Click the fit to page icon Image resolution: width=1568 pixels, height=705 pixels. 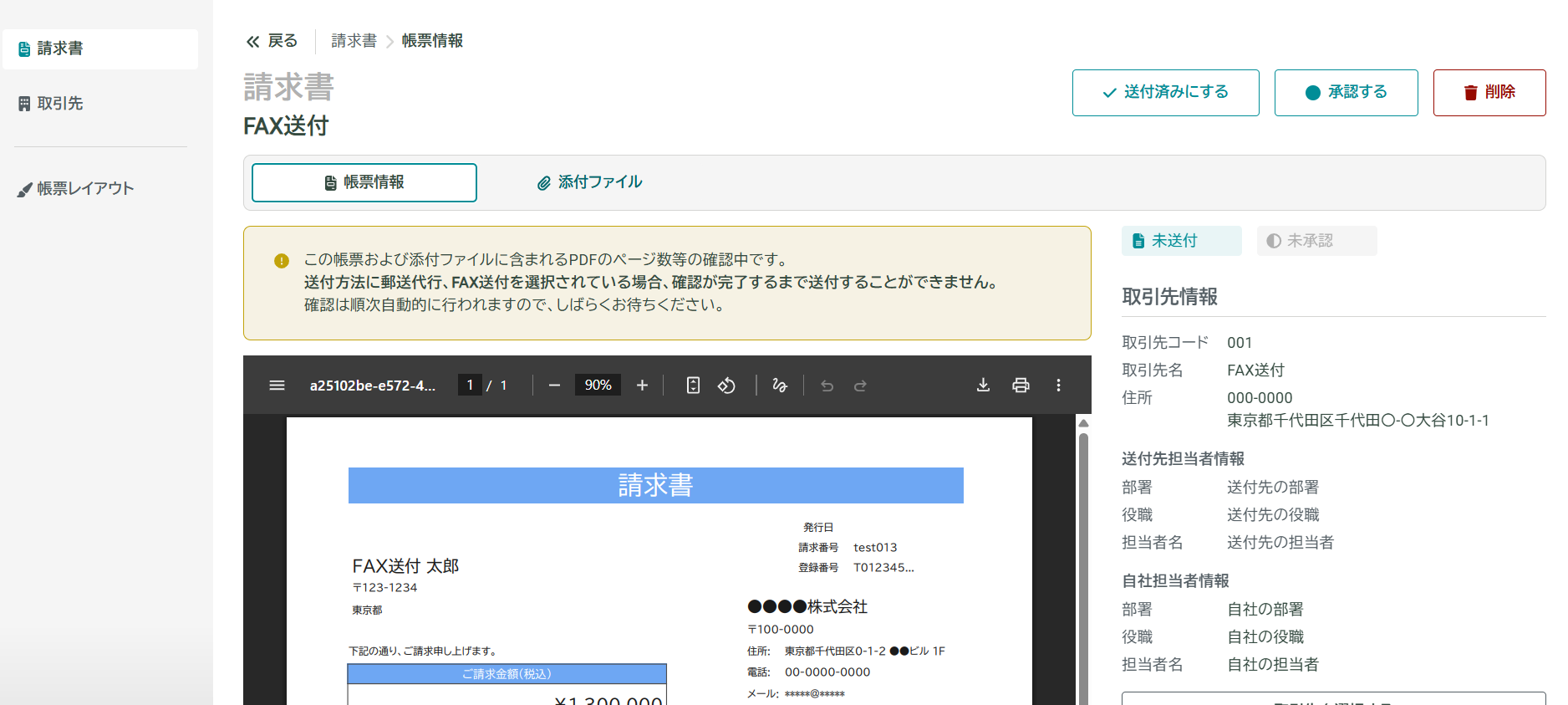693,386
